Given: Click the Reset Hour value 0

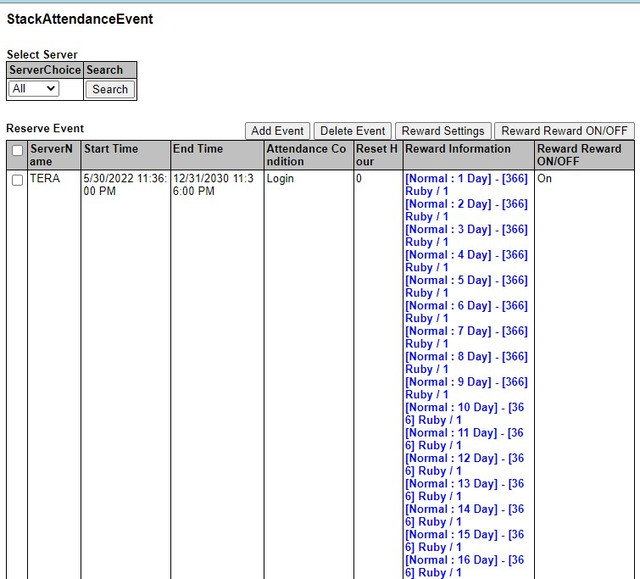Looking at the screenshot, I should [x=359, y=178].
